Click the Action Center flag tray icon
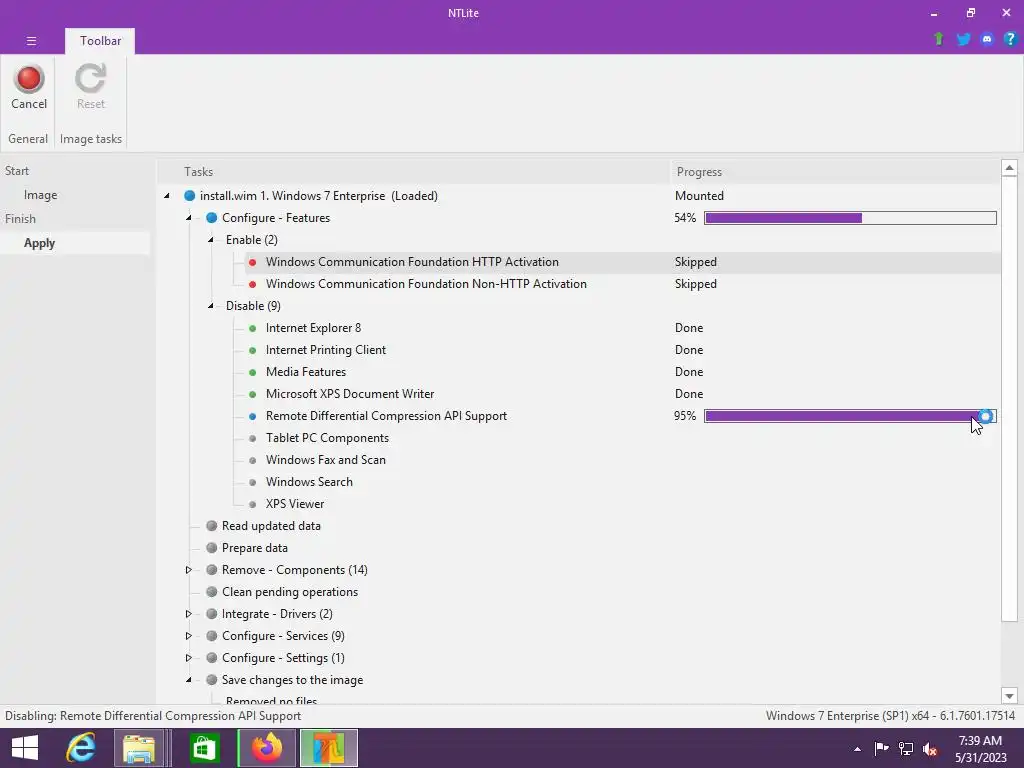 (x=882, y=748)
